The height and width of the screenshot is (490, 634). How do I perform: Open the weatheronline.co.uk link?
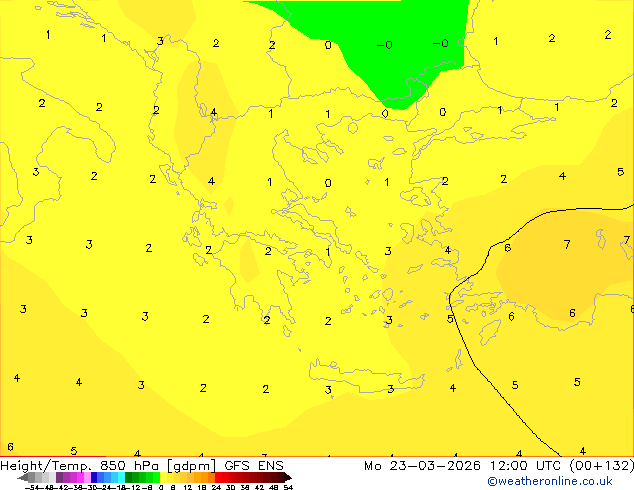coord(550,481)
